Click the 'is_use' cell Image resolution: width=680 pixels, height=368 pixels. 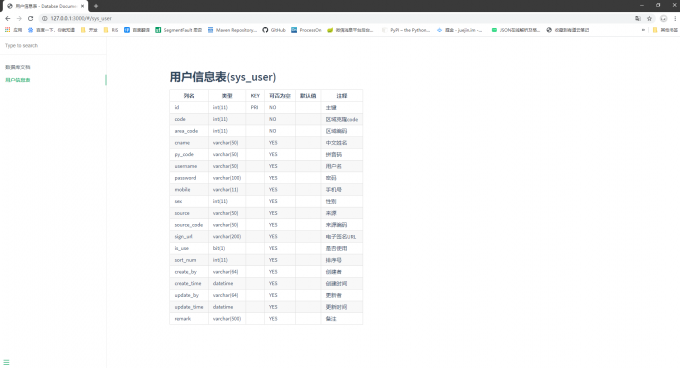pos(189,248)
